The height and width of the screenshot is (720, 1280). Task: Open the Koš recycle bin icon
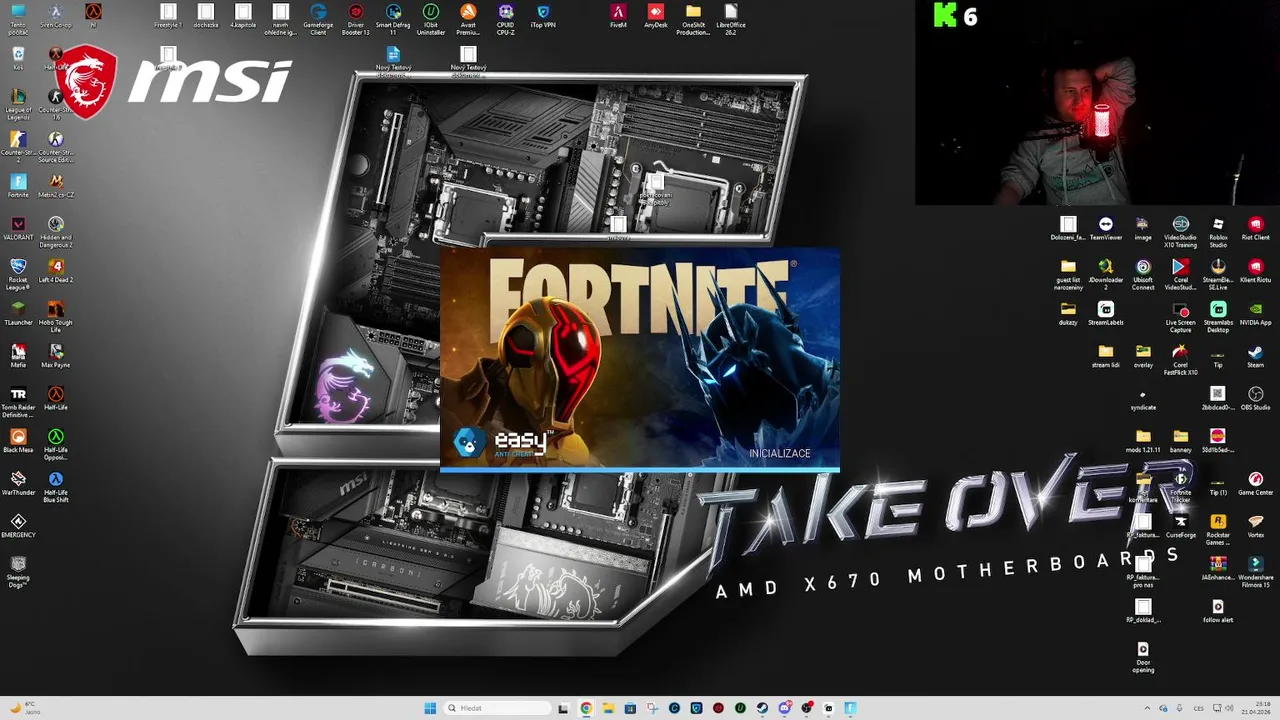(18, 59)
